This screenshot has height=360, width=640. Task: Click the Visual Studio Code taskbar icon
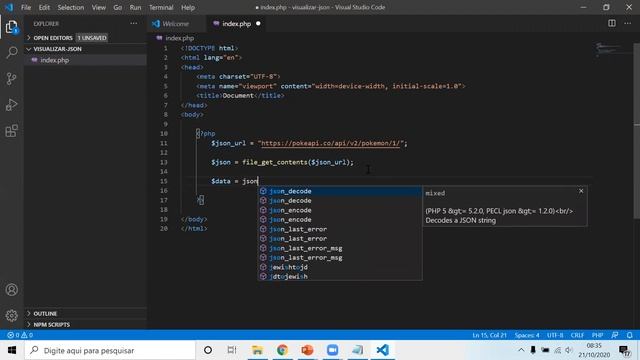coord(382,350)
